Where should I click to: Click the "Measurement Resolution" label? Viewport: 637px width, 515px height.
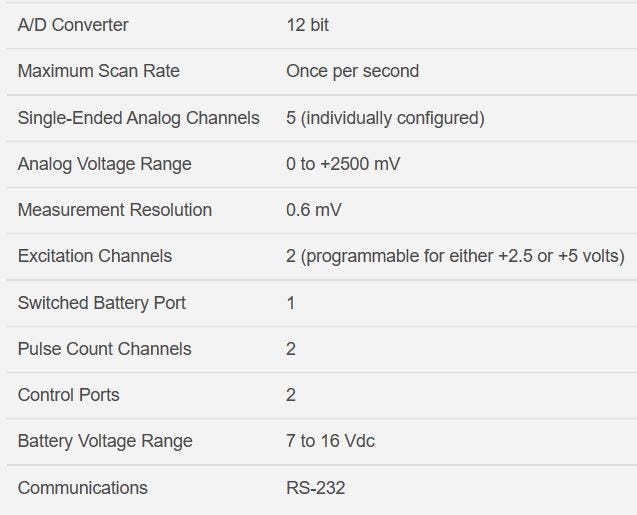(x=115, y=210)
